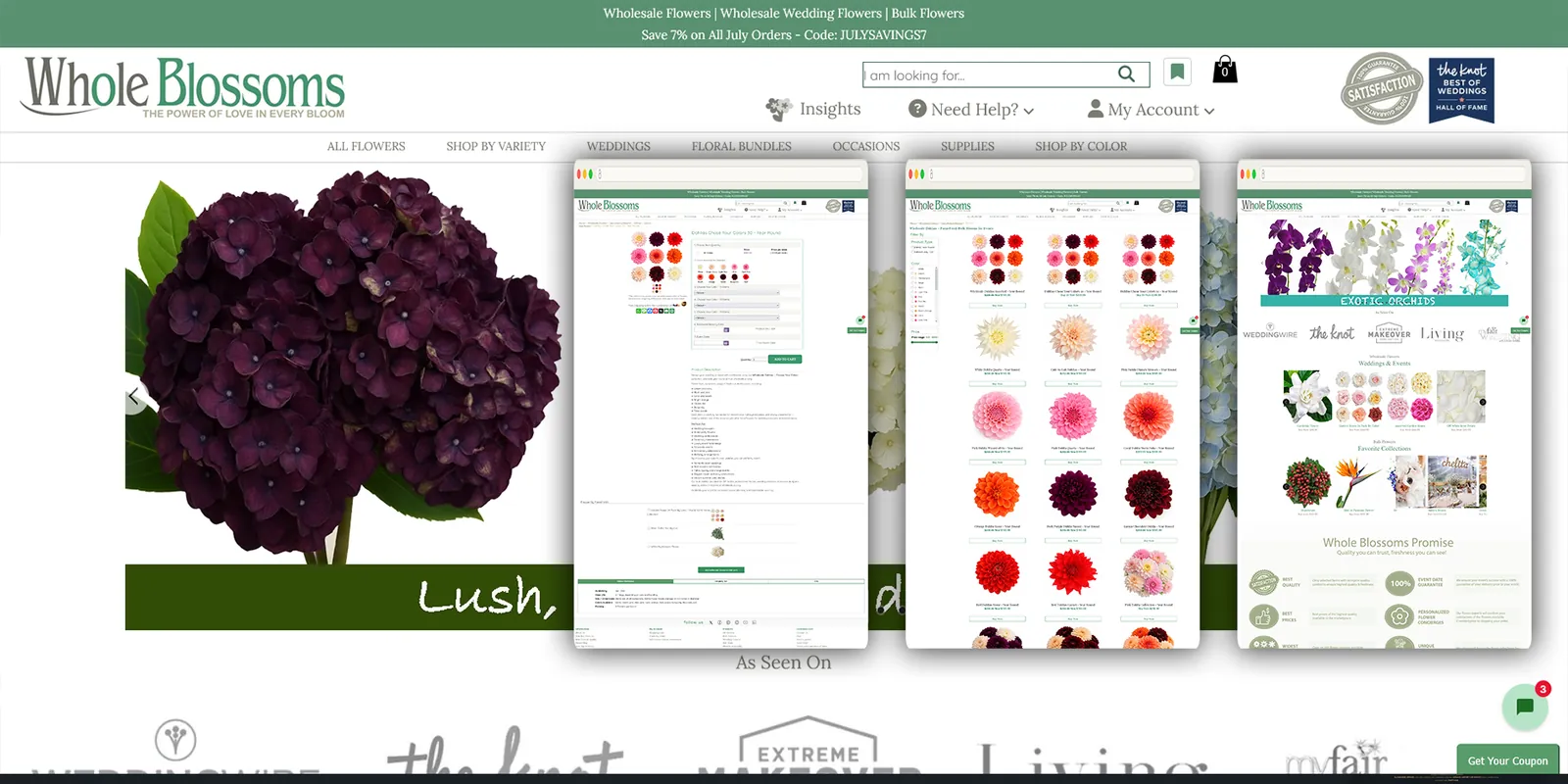The height and width of the screenshot is (784, 1568).
Task: Open the SHOP BY VARIETY menu
Action: click(496, 146)
